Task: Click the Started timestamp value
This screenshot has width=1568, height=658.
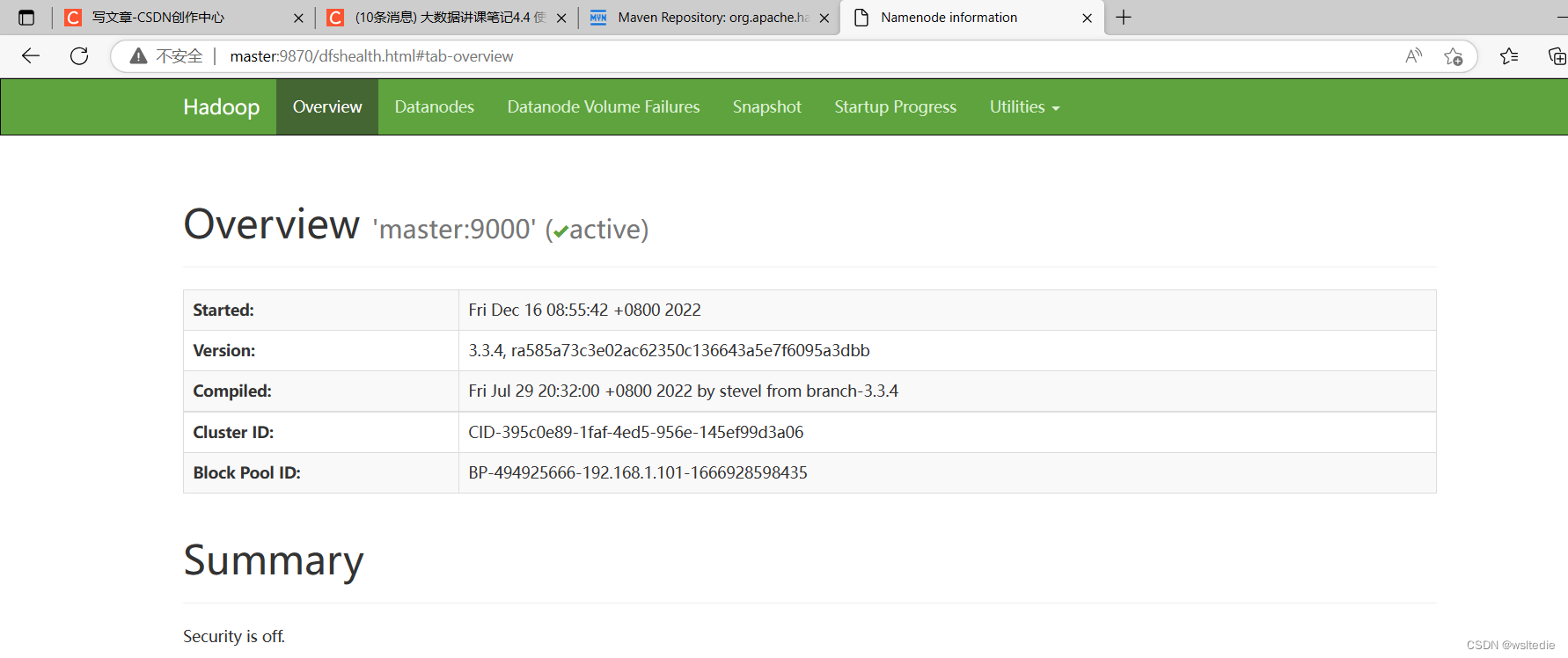Action: tap(585, 311)
